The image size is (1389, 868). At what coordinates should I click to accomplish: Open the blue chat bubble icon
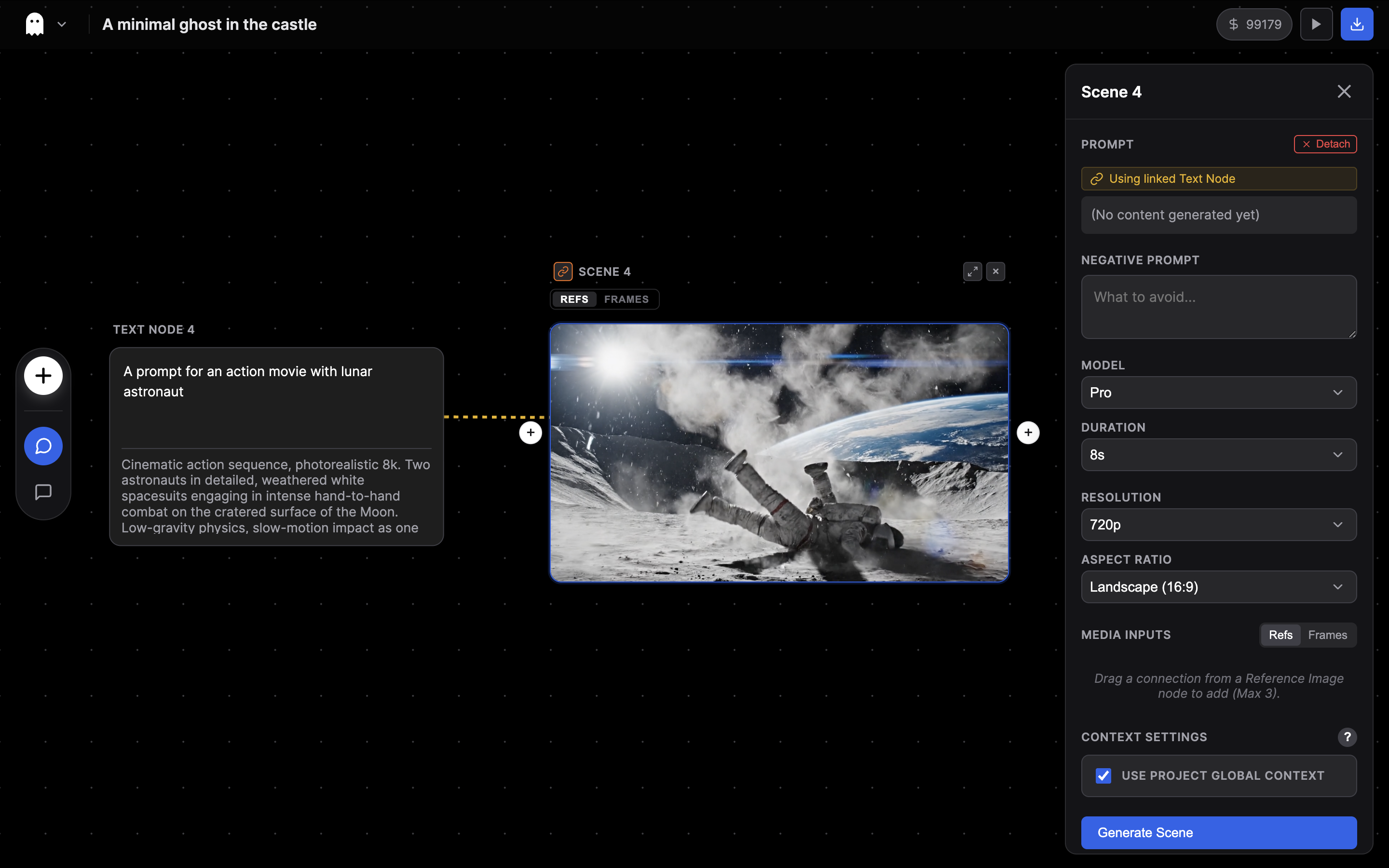(43, 446)
